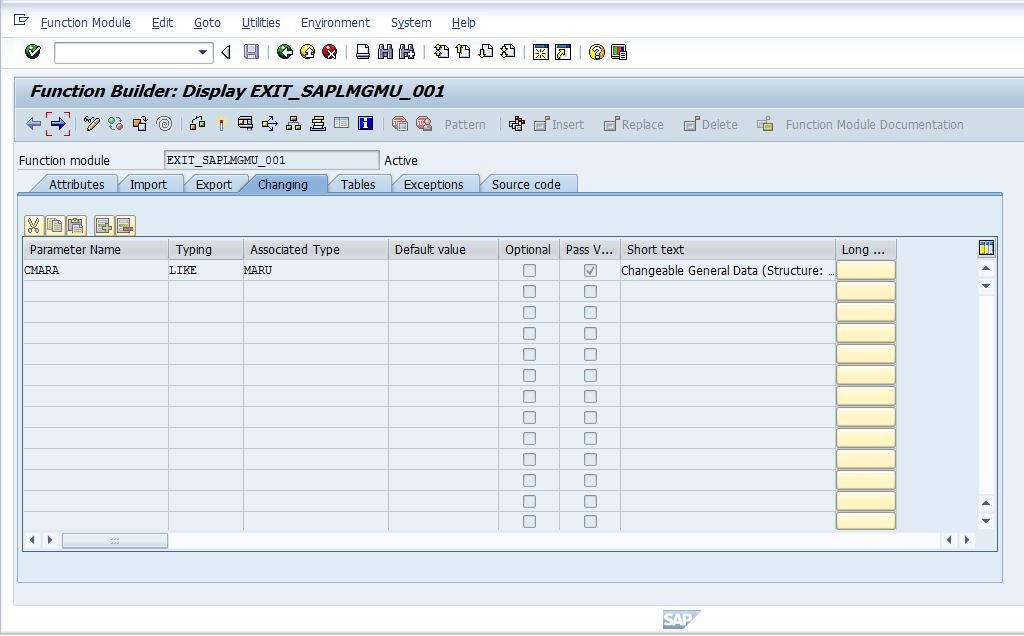1024x636 pixels.
Task: Click the Function Module Documentation button
Action: click(860, 124)
